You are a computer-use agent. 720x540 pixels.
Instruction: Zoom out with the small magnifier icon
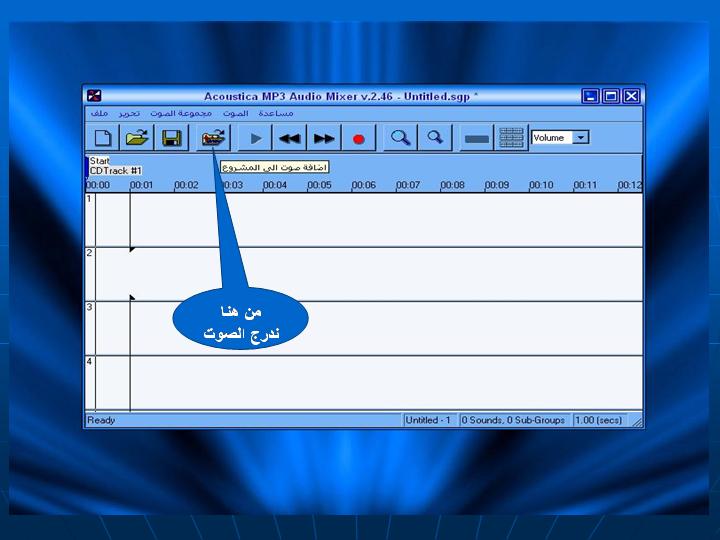[435, 138]
